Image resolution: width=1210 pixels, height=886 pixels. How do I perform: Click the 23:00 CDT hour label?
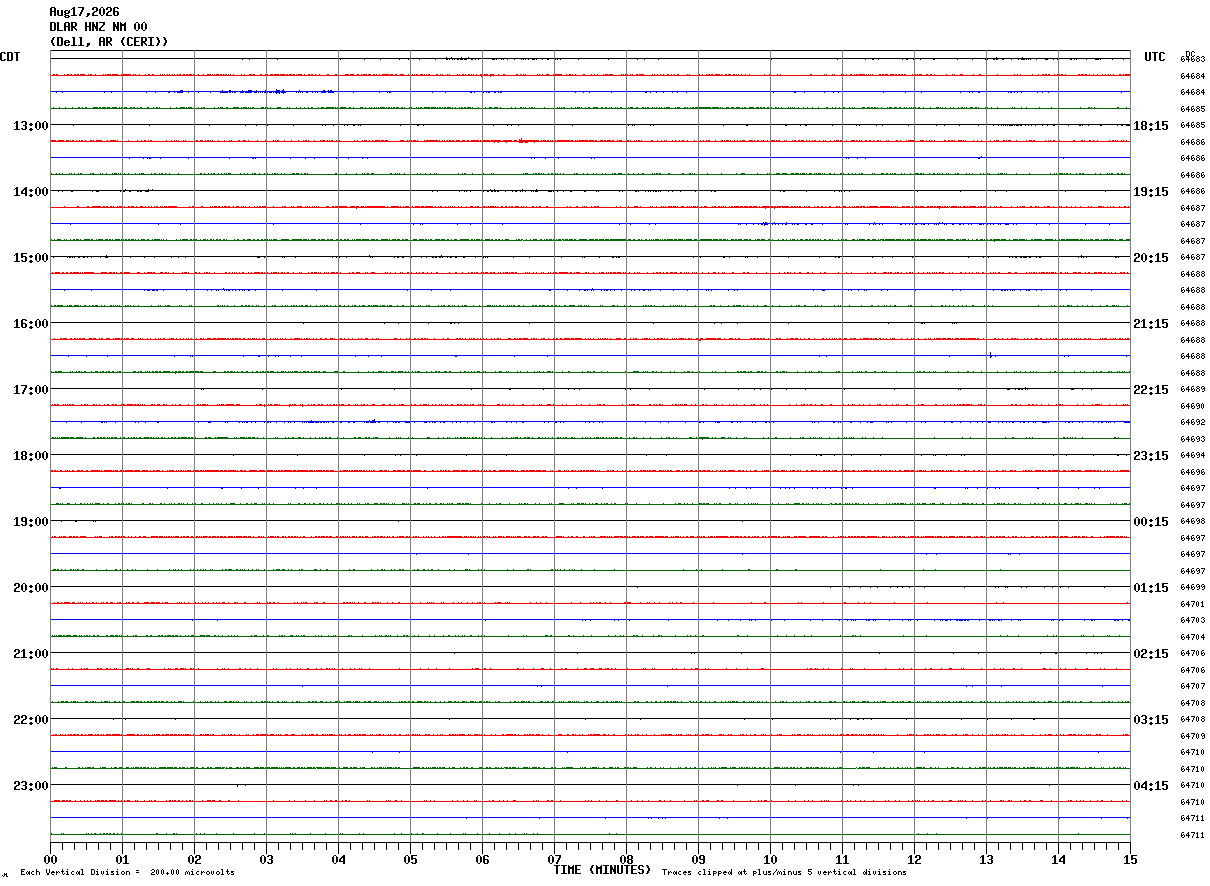pyautogui.click(x=30, y=786)
